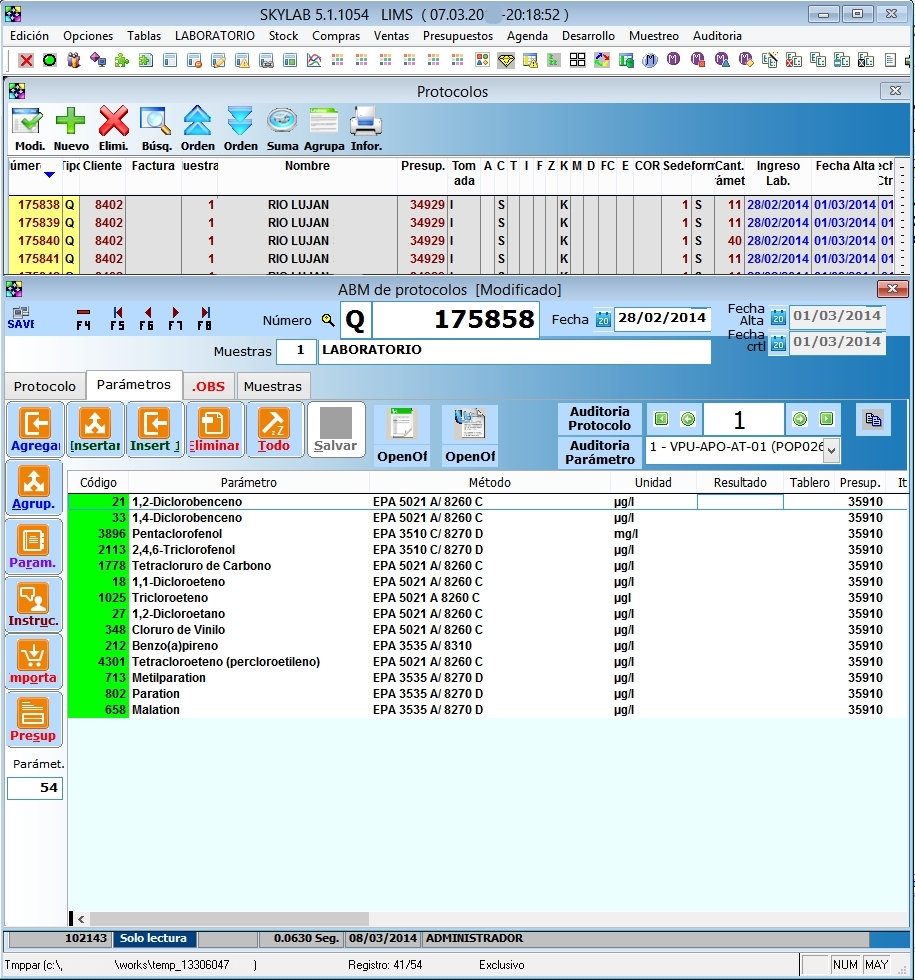The height and width of the screenshot is (980, 915).
Task: Open the Búsq. search tool
Action: tap(156, 127)
